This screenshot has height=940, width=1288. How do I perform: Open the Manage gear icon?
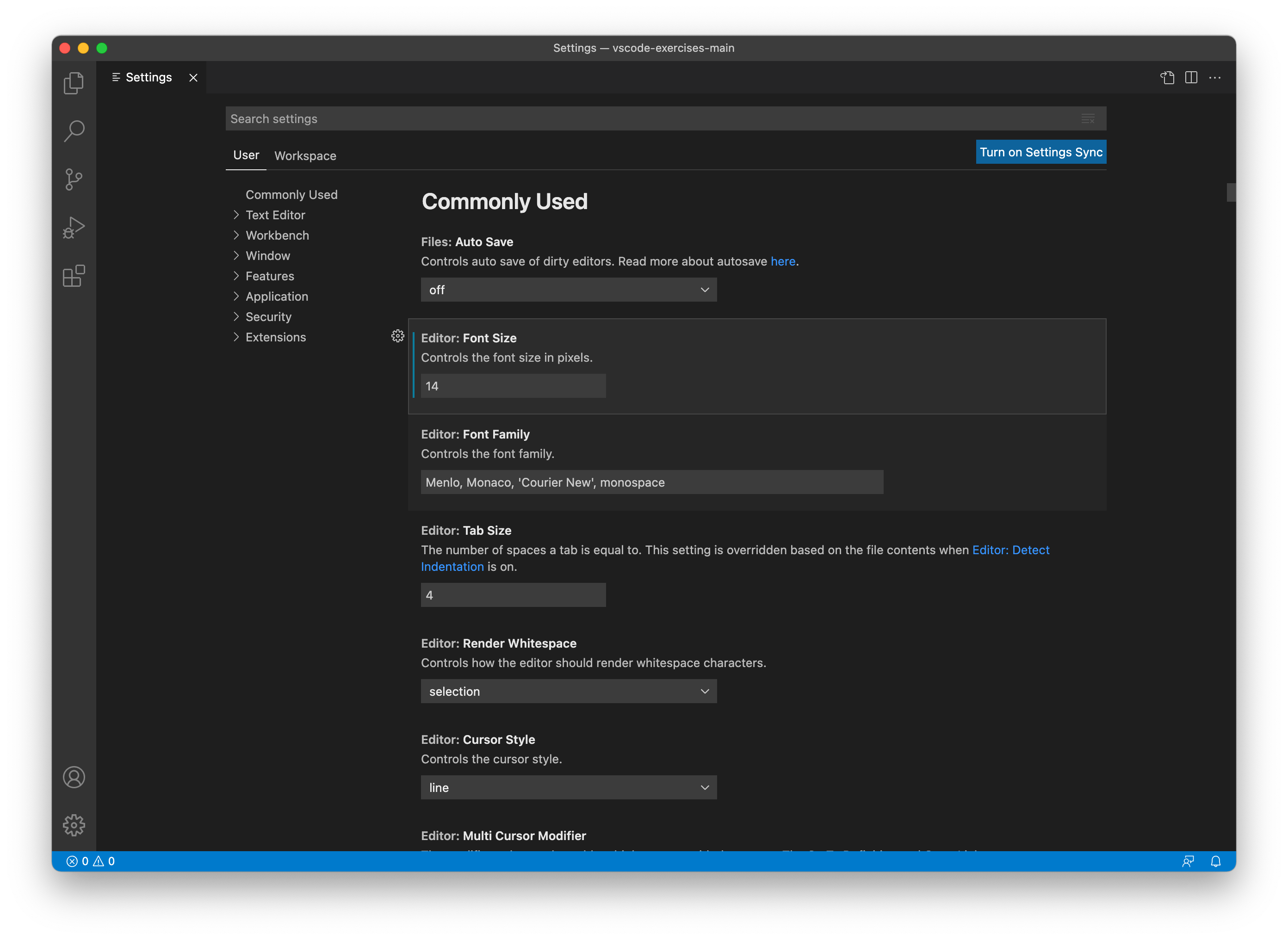point(74,825)
